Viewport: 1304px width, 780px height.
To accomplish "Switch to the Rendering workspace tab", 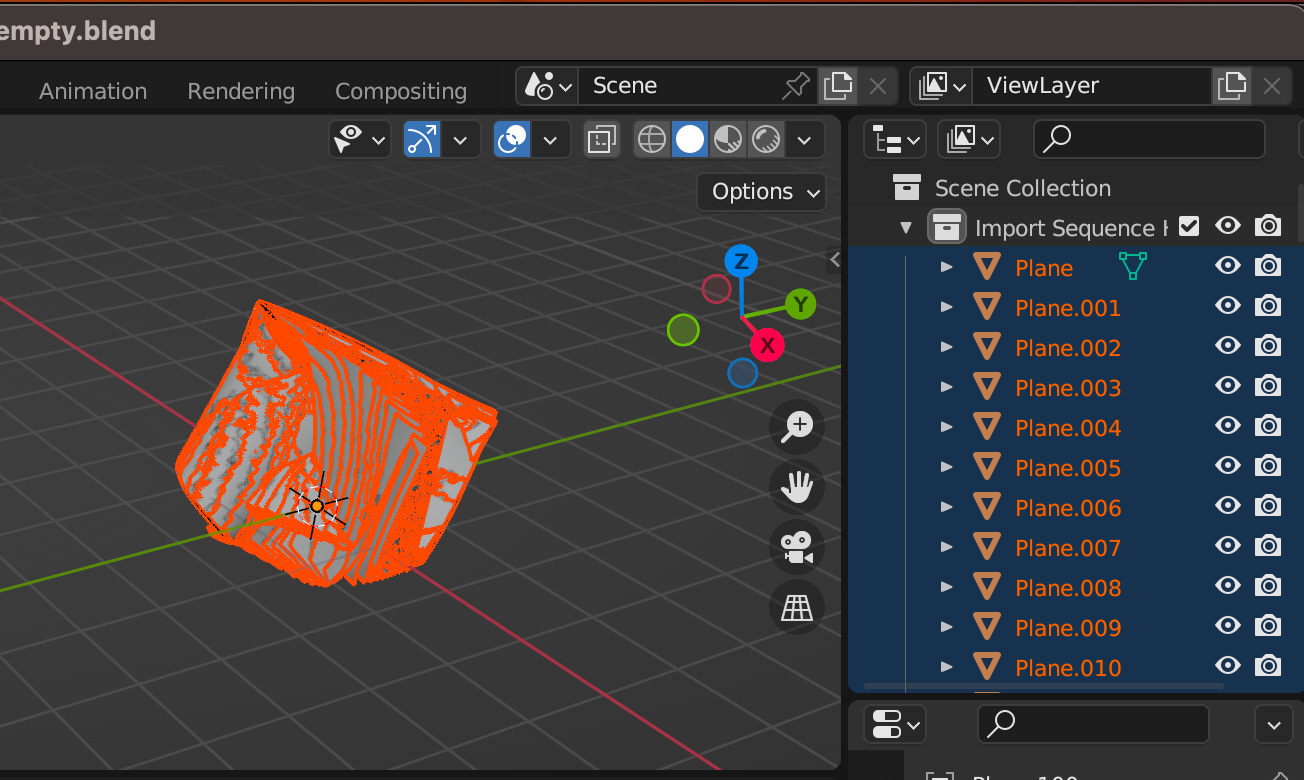I will (241, 91).
